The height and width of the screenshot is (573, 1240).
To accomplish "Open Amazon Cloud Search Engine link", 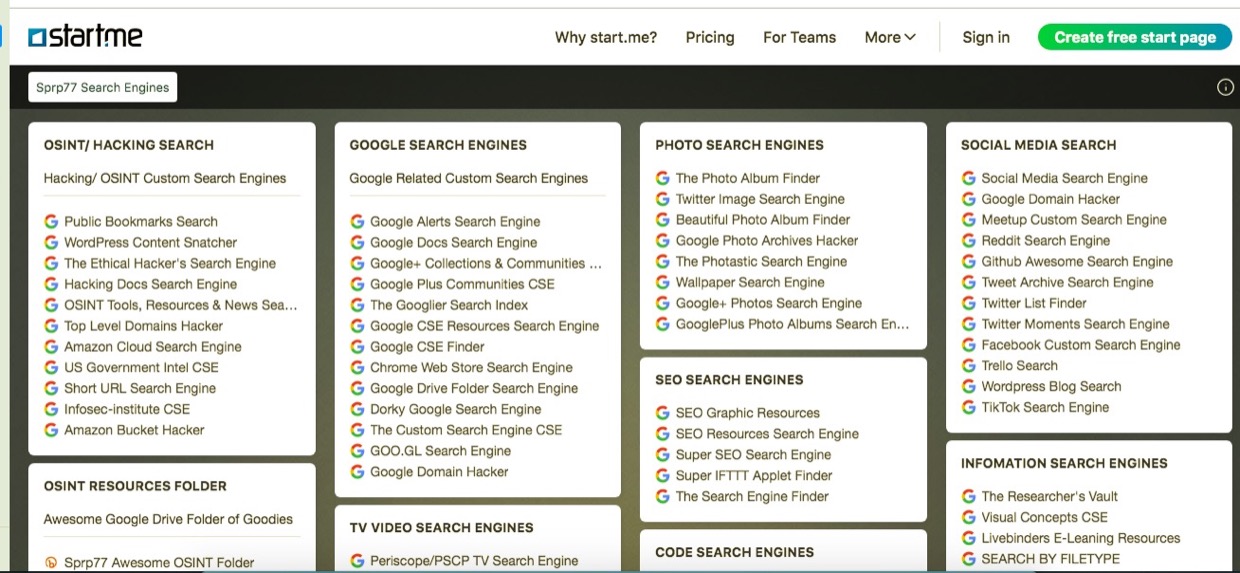I will click(x=153, y=347).
